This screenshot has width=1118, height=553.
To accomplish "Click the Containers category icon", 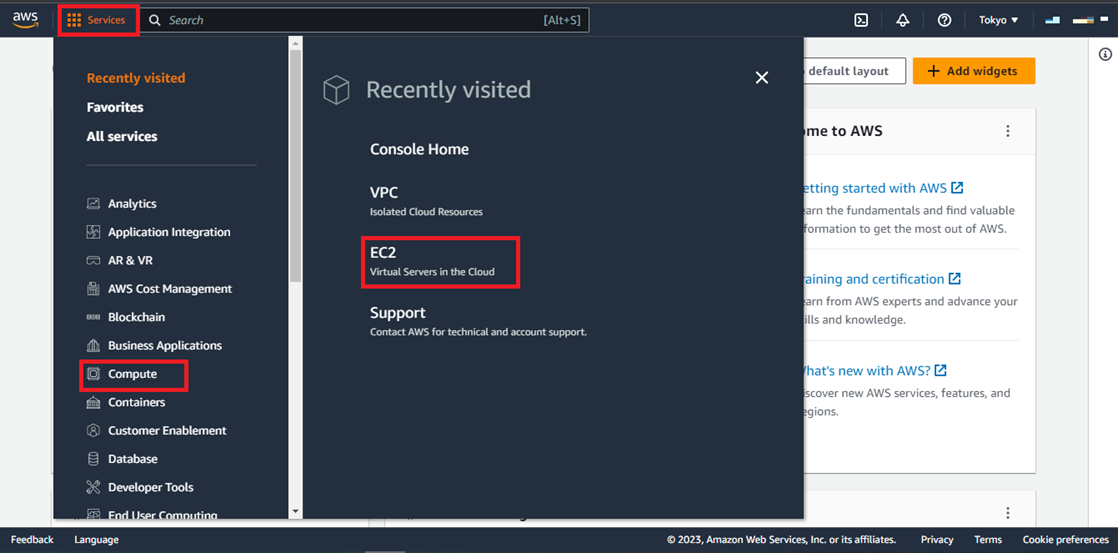I will [x=93, y=402].
